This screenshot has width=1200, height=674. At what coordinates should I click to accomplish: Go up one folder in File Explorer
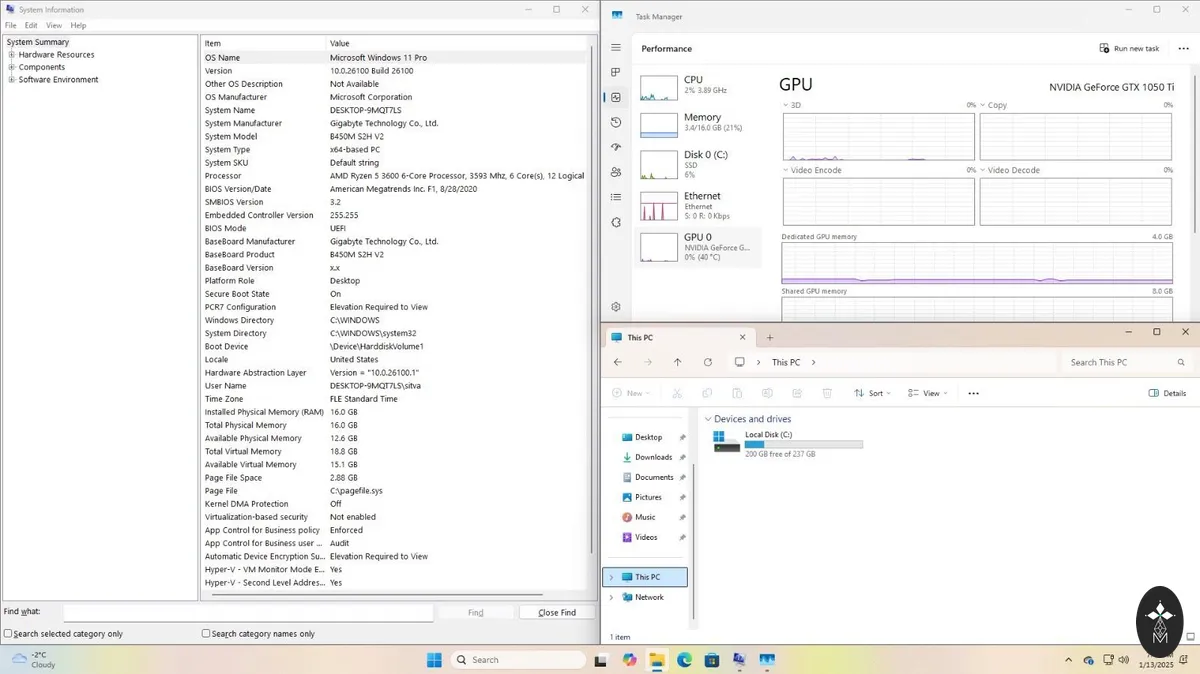tap(677, 362)
